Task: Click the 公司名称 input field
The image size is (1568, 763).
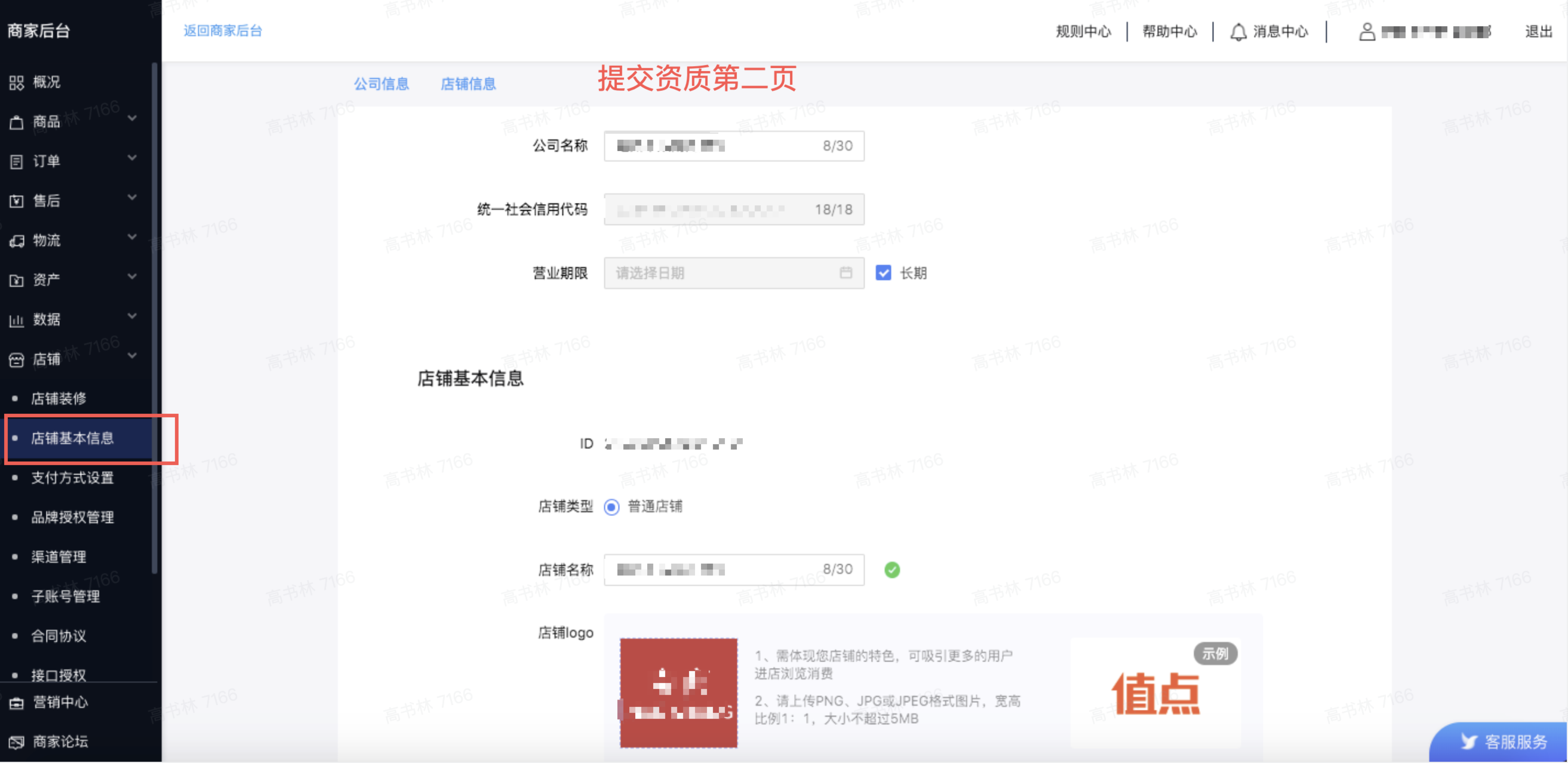Action: click(734, 146)
